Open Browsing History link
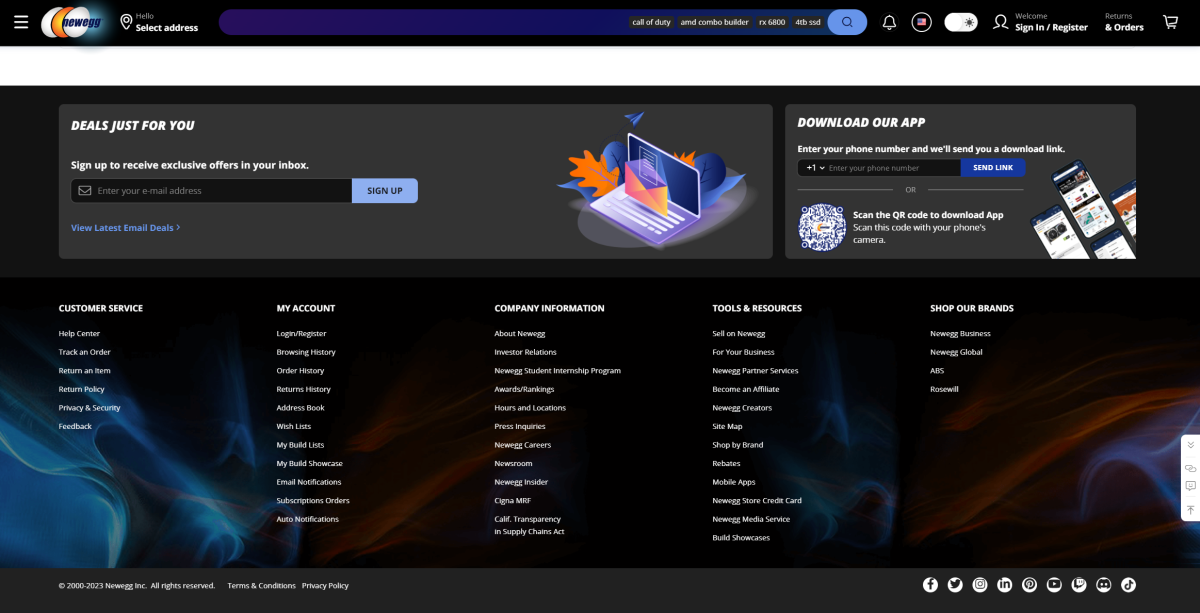The image size is (1200, 613). point(306,352)
